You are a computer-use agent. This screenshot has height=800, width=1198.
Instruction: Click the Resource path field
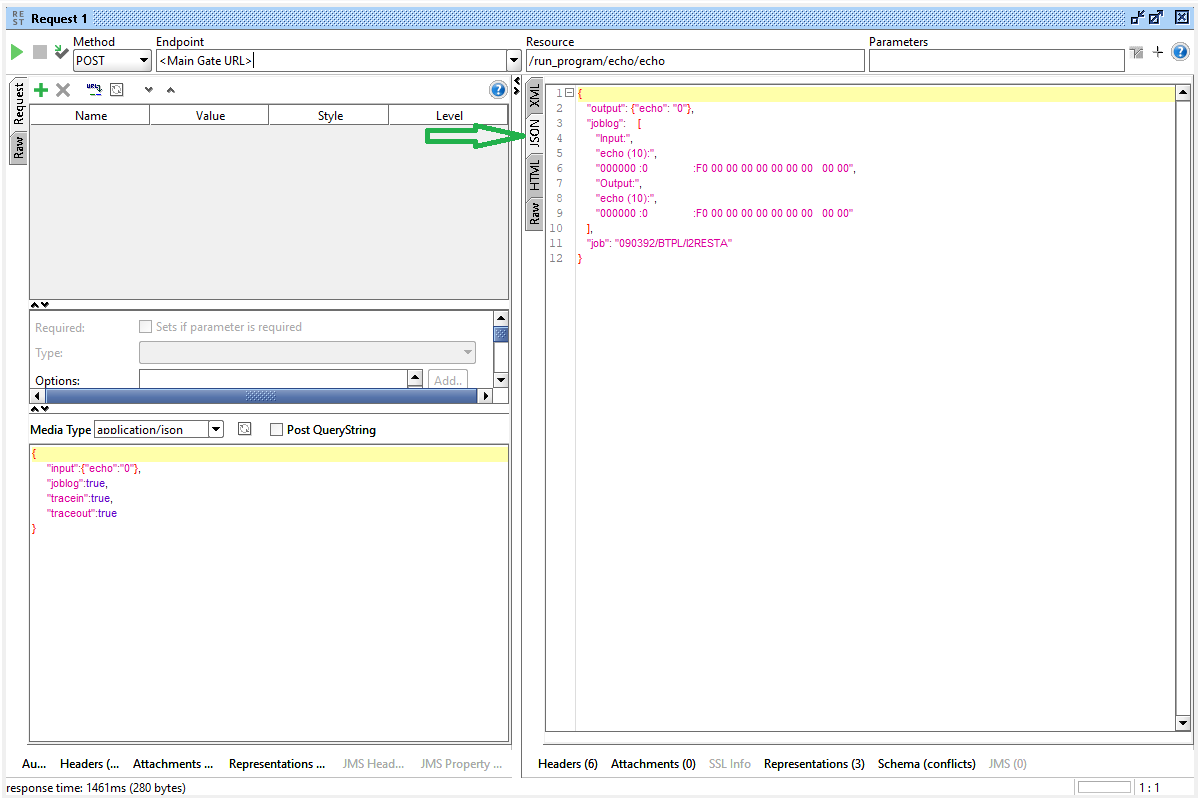pos(695,60)
